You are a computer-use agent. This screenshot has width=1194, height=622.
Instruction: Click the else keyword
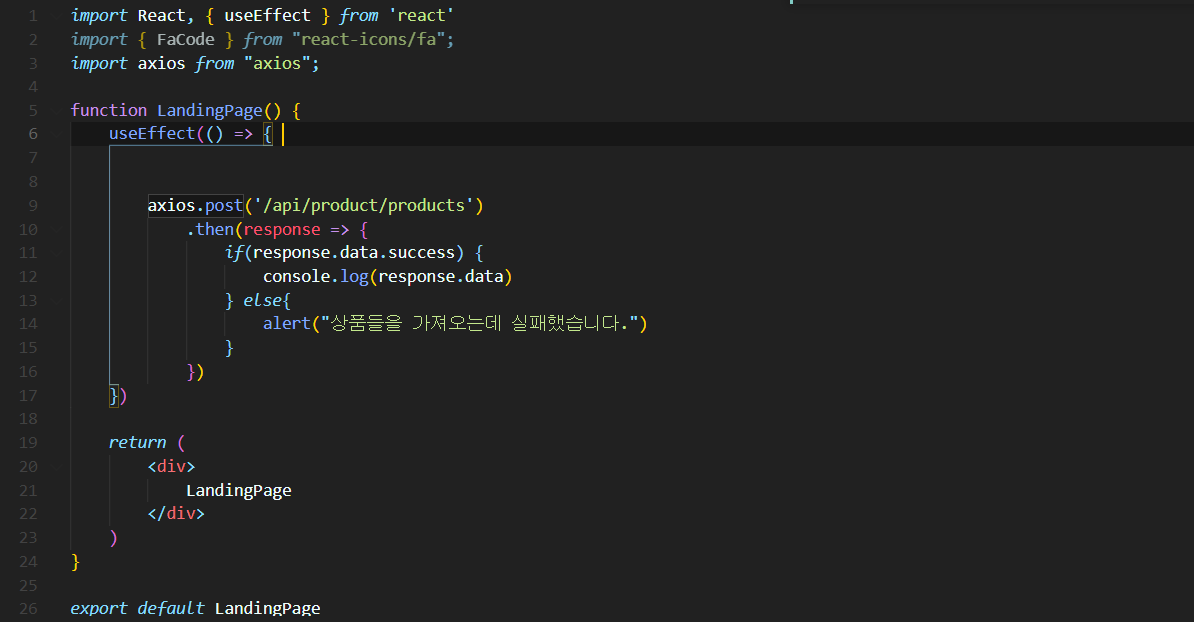263,301
